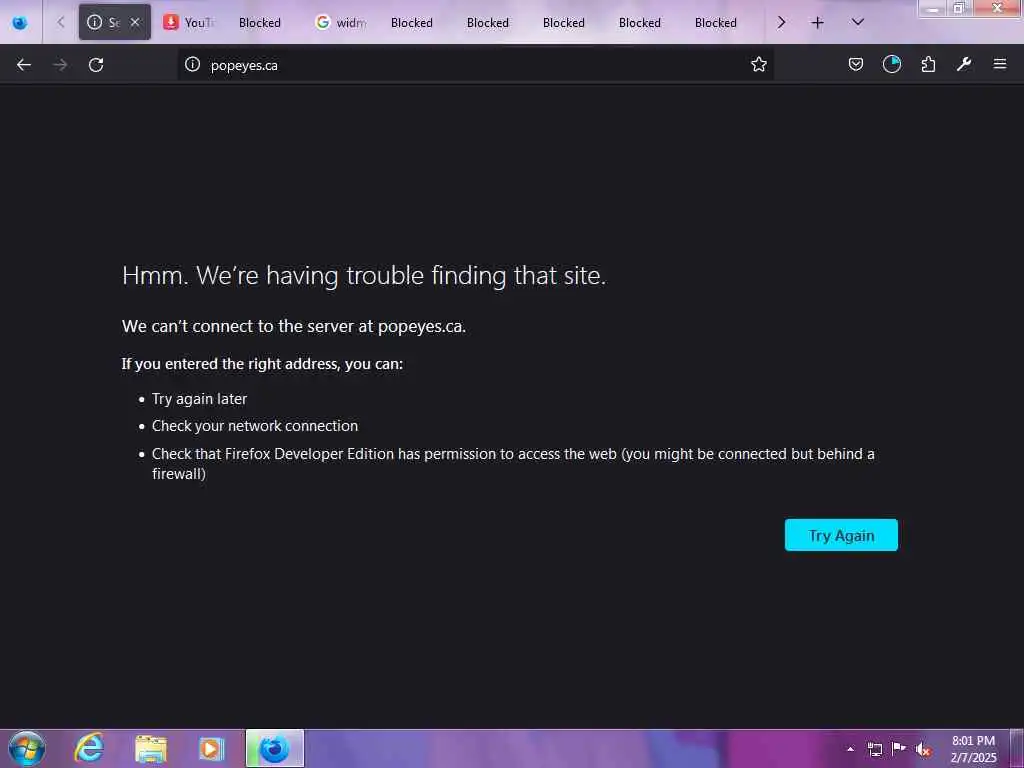1024x768 pixels.
Task: Click text "Check your network connection"
Action: (x=255, y=426)
